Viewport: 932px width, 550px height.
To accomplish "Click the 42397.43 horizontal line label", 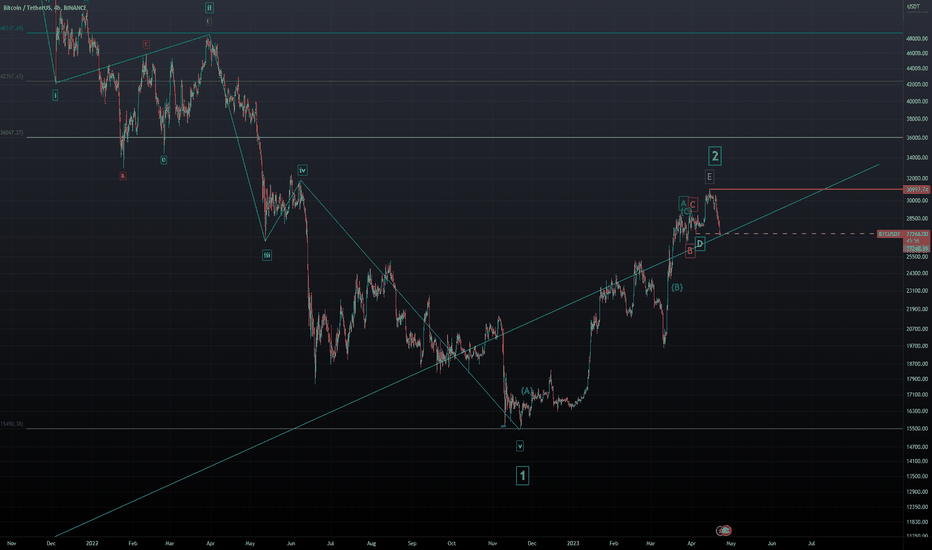I will tap(12, 77).
